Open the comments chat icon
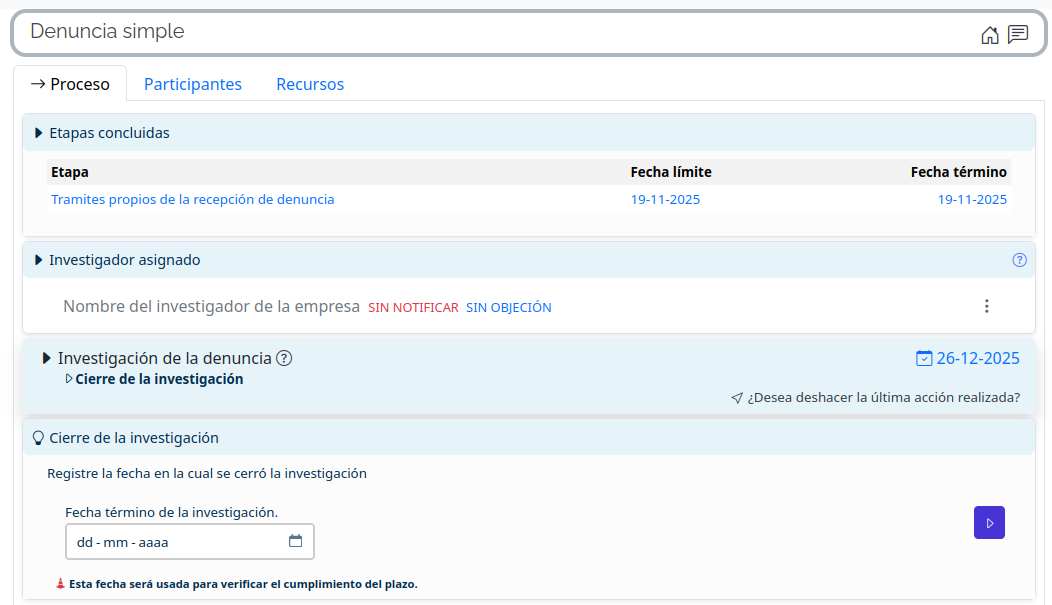1052x605 pixels. [x=1018, y=35]
